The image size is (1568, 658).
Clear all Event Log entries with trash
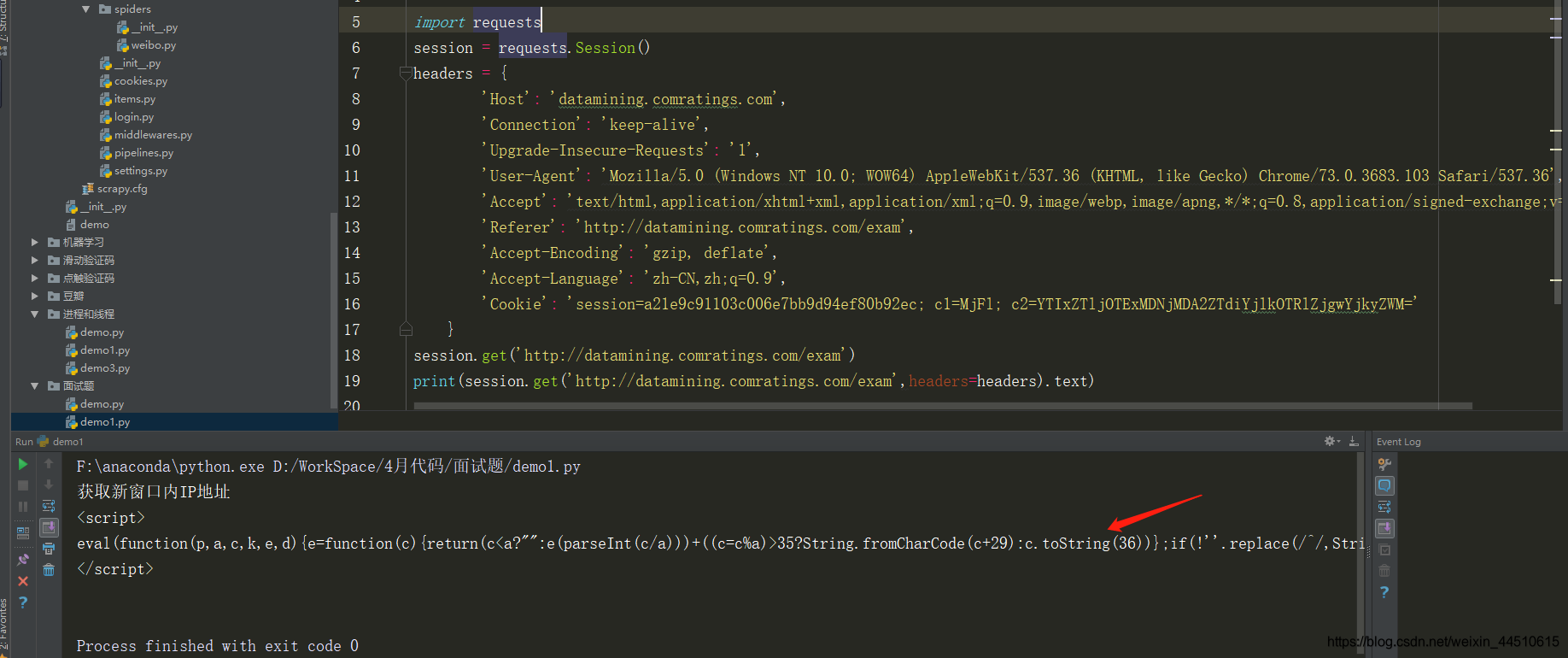click(1384, 570)
